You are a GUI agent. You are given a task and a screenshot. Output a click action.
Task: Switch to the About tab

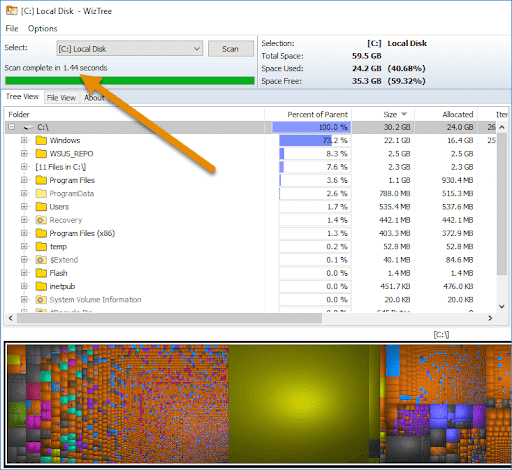(94, 98)
